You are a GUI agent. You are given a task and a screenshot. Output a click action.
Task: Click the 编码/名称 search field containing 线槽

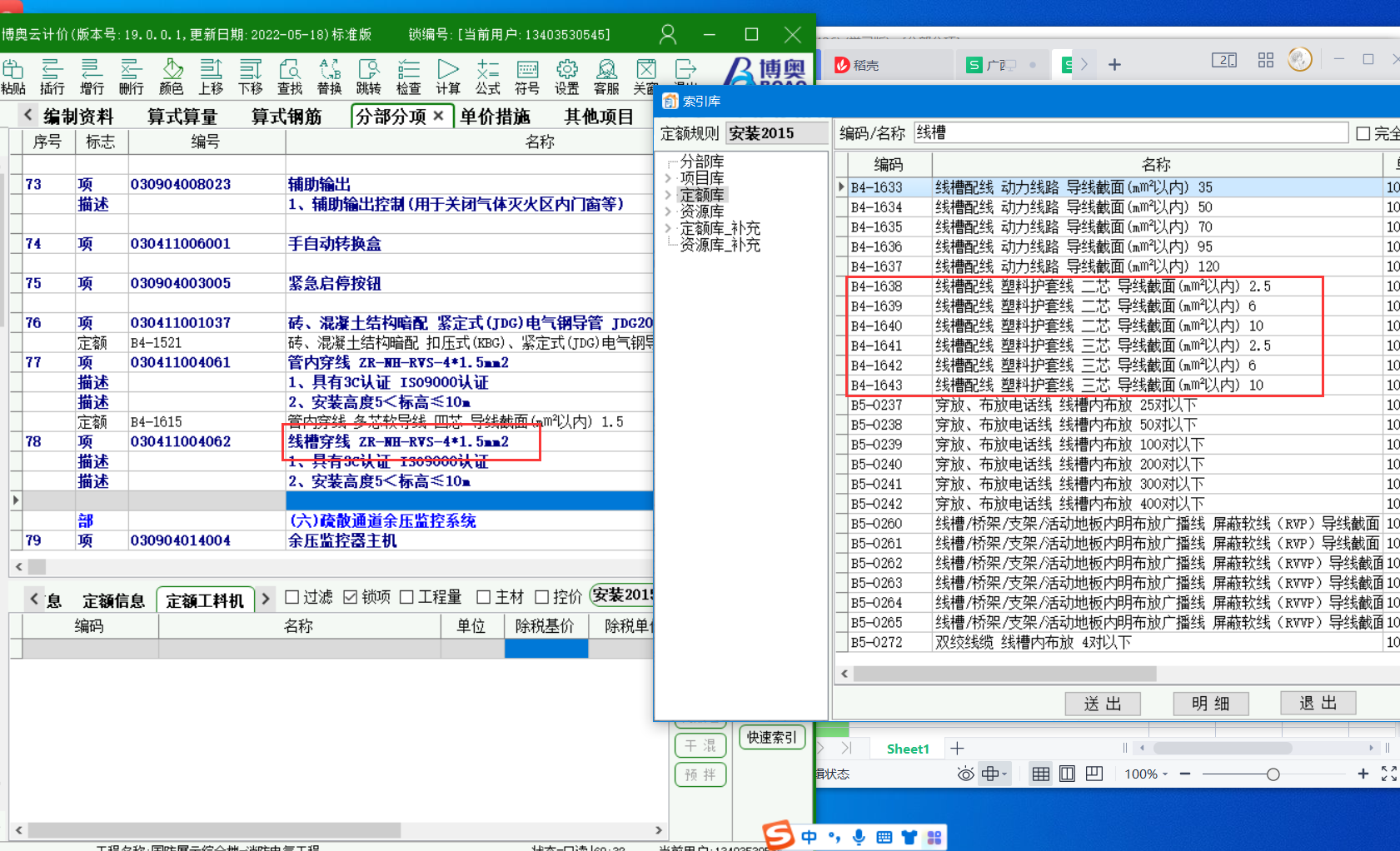click(1131, 132)
